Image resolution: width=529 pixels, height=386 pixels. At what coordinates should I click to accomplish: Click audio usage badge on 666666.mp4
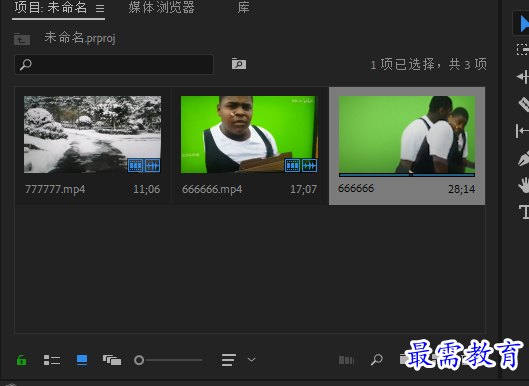309,165
